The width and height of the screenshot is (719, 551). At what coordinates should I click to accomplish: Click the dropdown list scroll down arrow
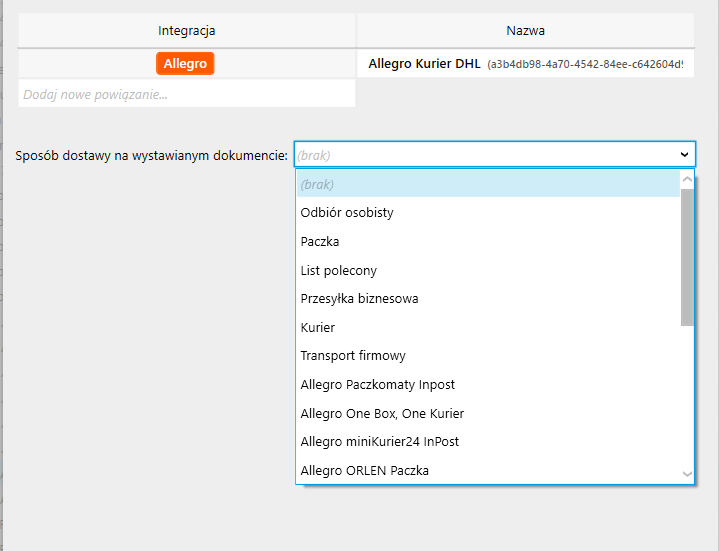(687, 474)
